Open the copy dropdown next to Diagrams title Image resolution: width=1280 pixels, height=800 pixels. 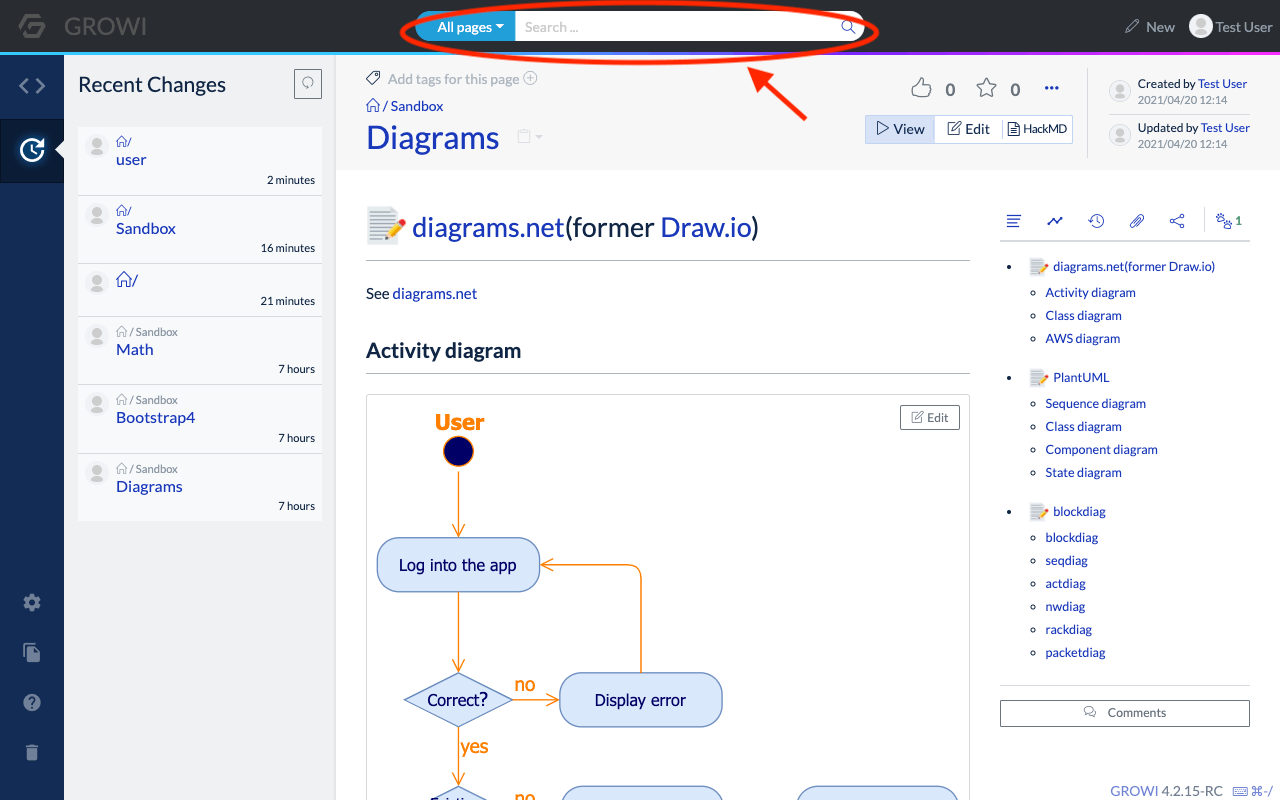tap(529, 137)
